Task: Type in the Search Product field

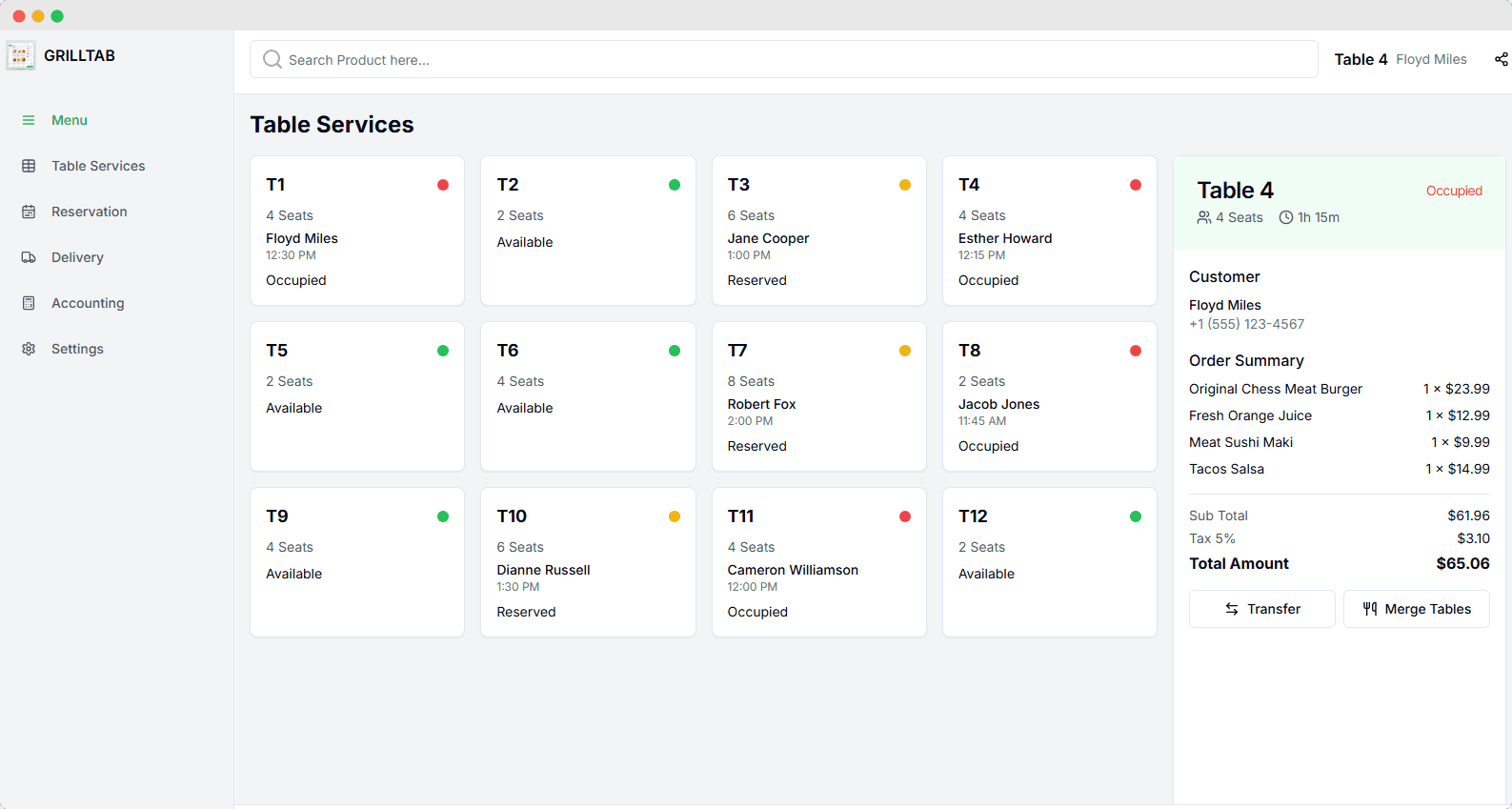Action: click(781, 59)
